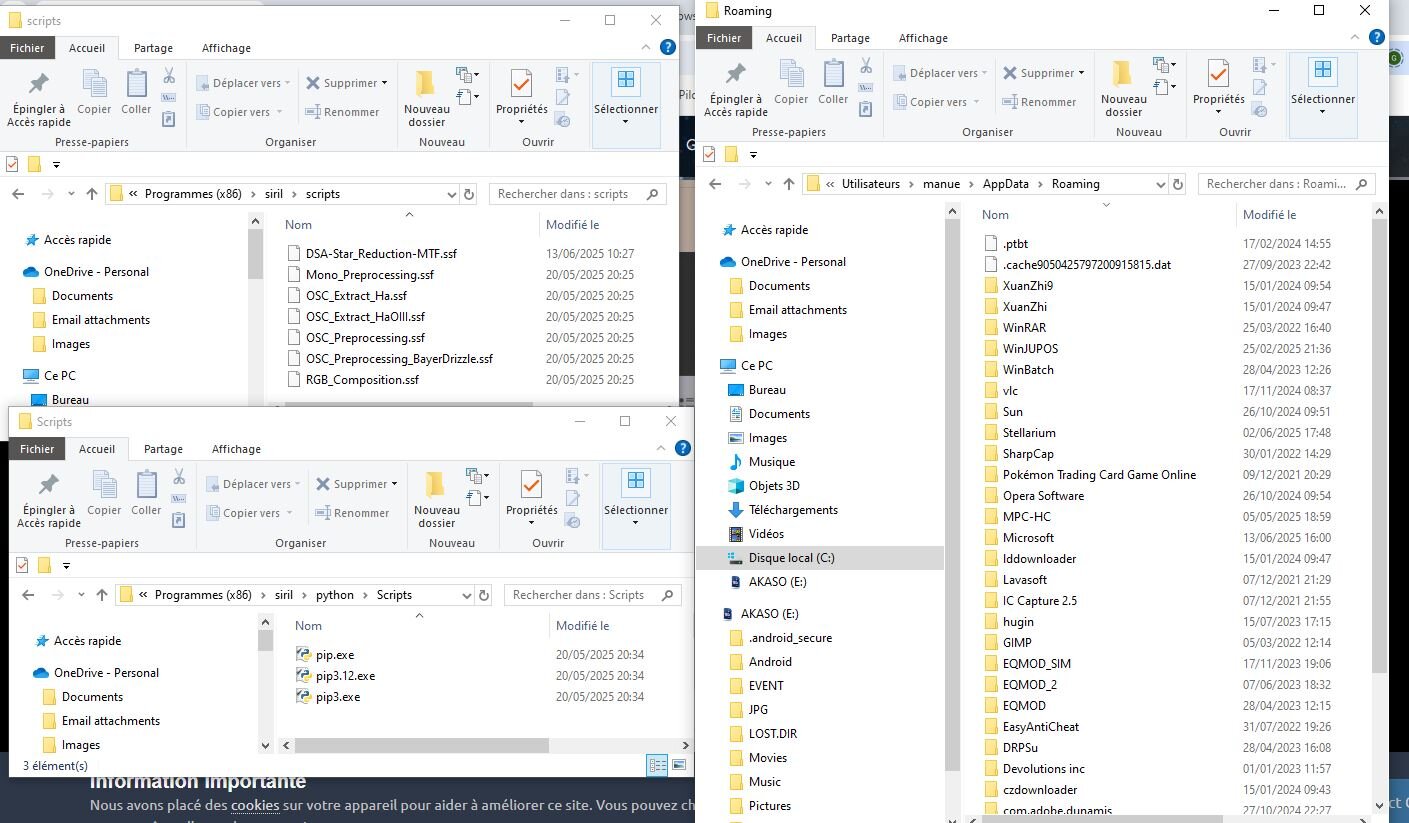Open recent locations chevron in Roaming window

767,184
